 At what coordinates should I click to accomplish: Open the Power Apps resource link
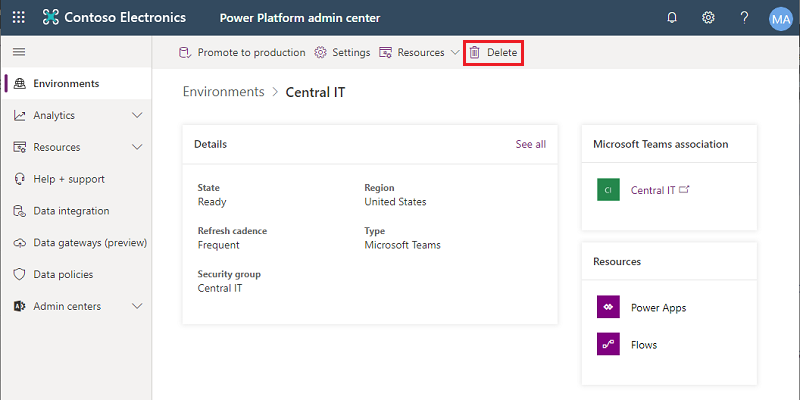pyautogui.click(x=659, y=308)
